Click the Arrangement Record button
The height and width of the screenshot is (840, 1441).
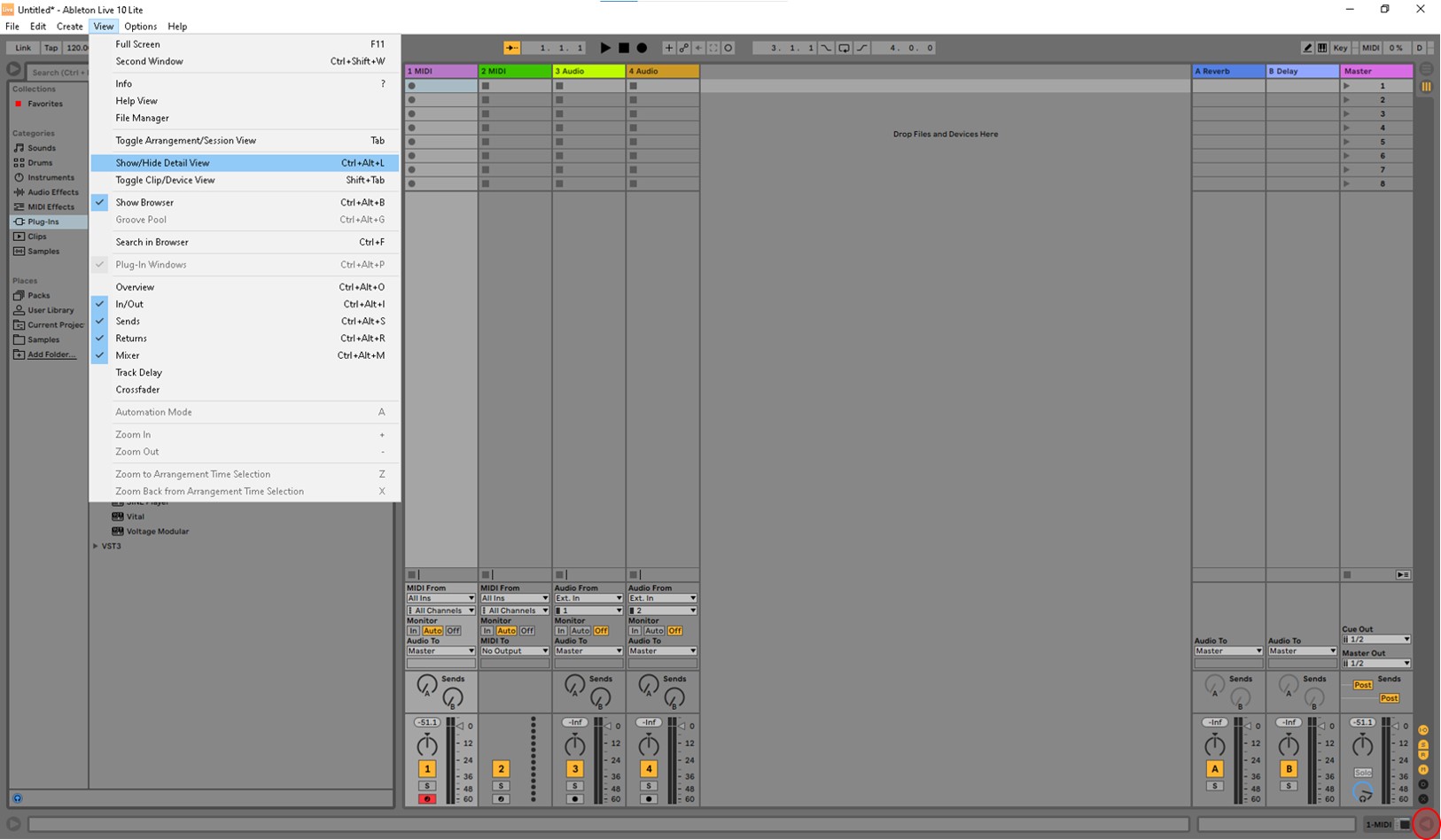click(642, 48)
